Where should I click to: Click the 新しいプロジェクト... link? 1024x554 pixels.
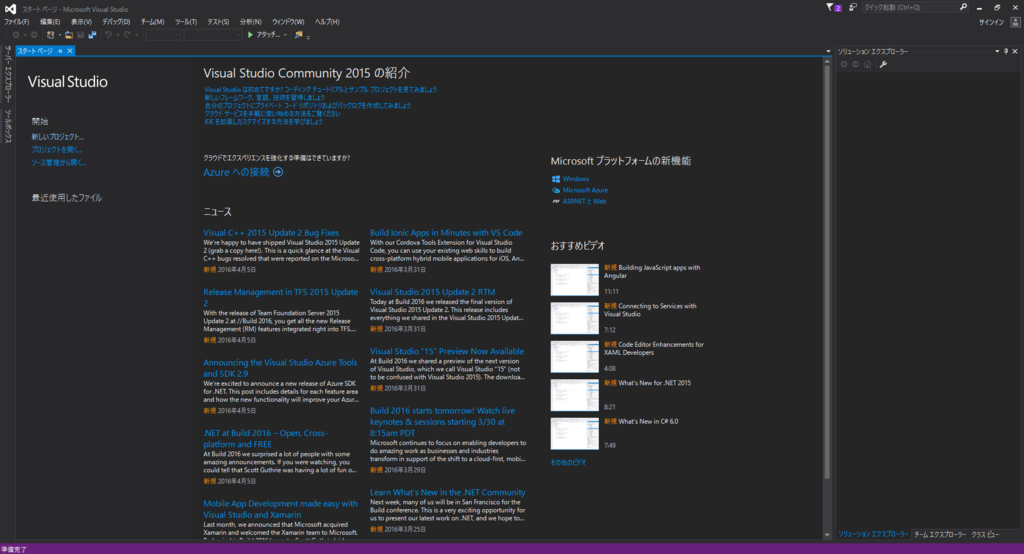click(x=57, y=137)
